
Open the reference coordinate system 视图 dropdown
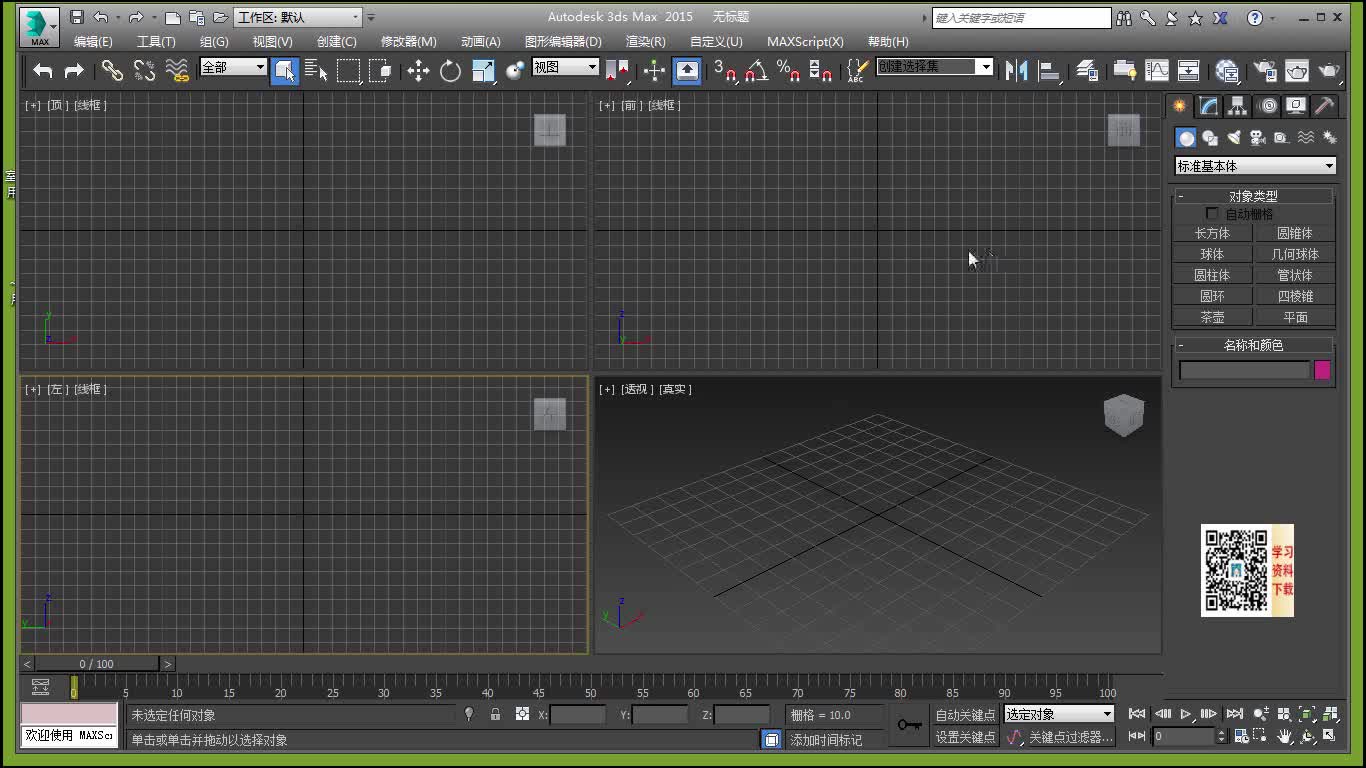tap(565, 67)
